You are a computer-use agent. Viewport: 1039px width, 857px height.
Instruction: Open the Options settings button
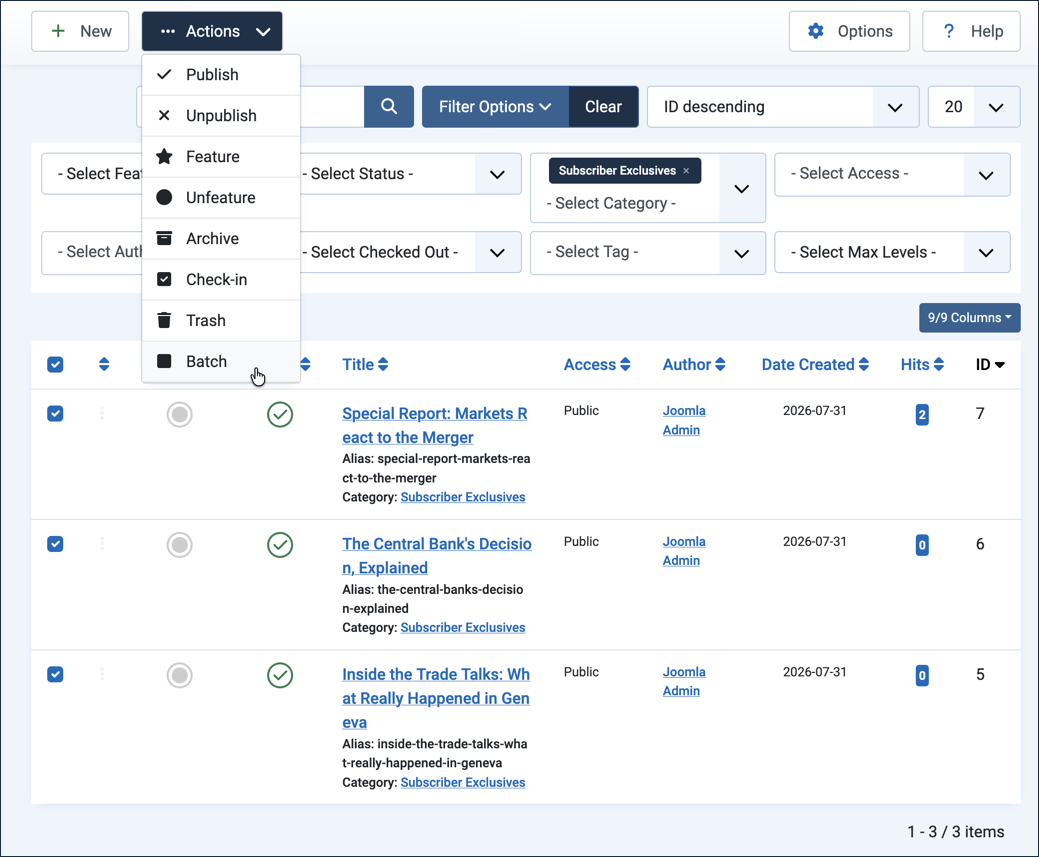[849, 31]
